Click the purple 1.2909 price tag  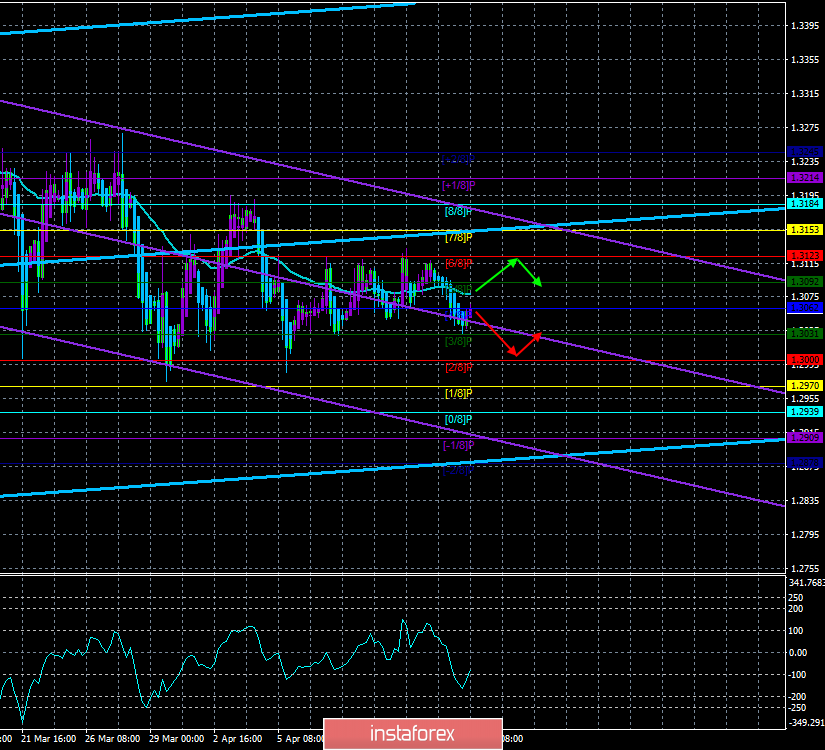805,438
